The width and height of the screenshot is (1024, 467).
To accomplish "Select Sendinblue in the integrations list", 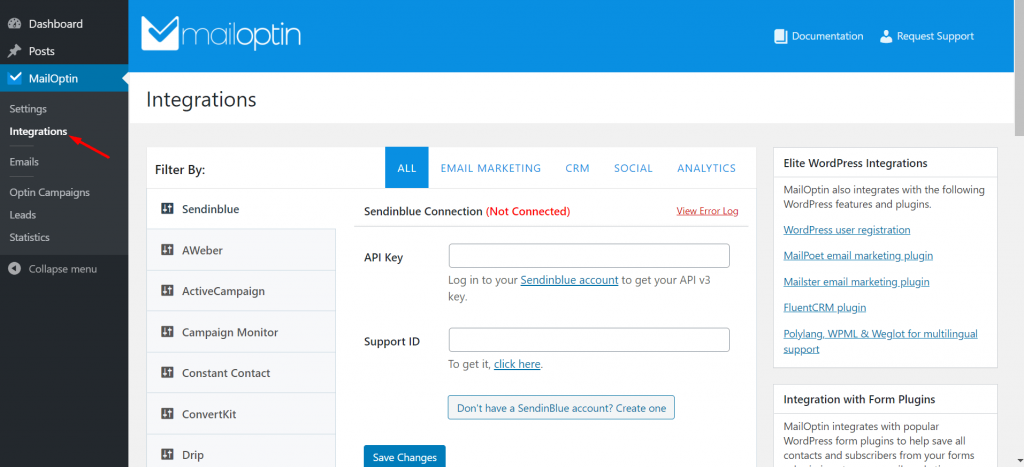I will point(242,209).
